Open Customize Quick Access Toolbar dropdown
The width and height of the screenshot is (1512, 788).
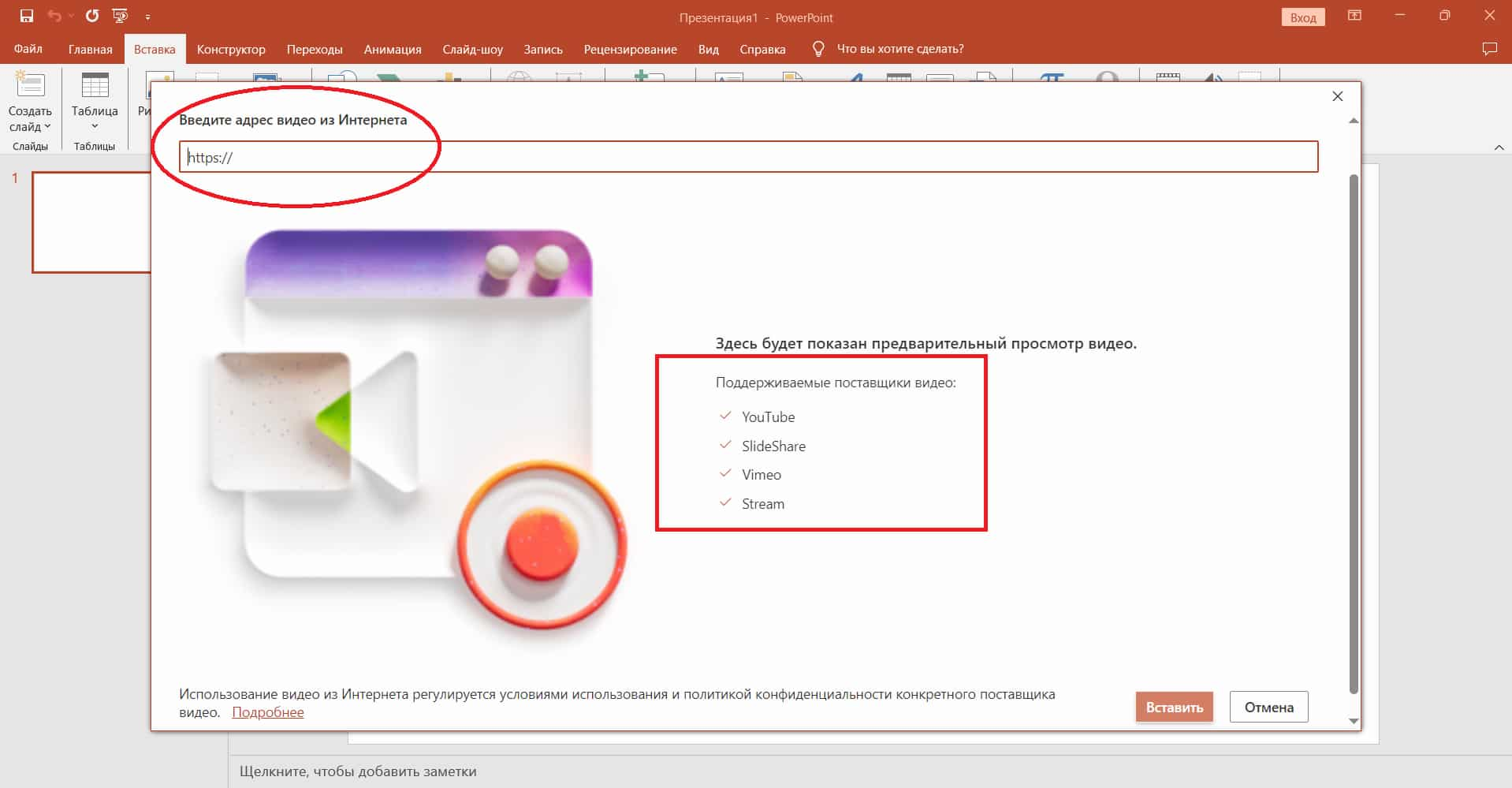147,17
